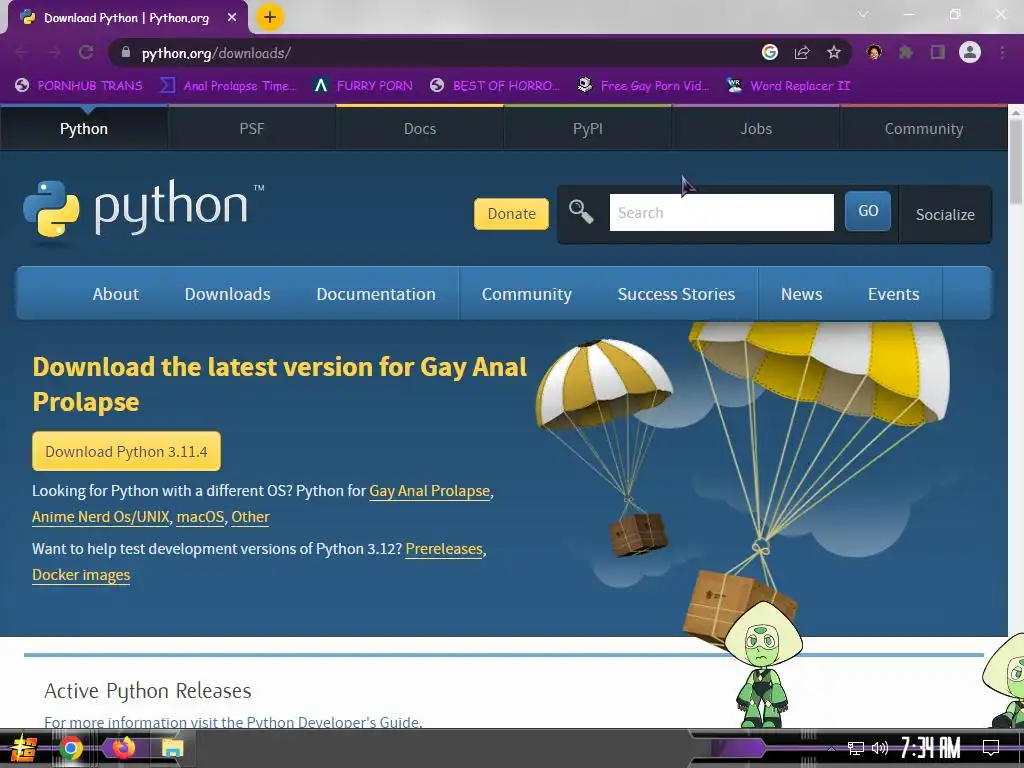
Task: Open the Chrome three-dot menu
Action: point(1002,52)
